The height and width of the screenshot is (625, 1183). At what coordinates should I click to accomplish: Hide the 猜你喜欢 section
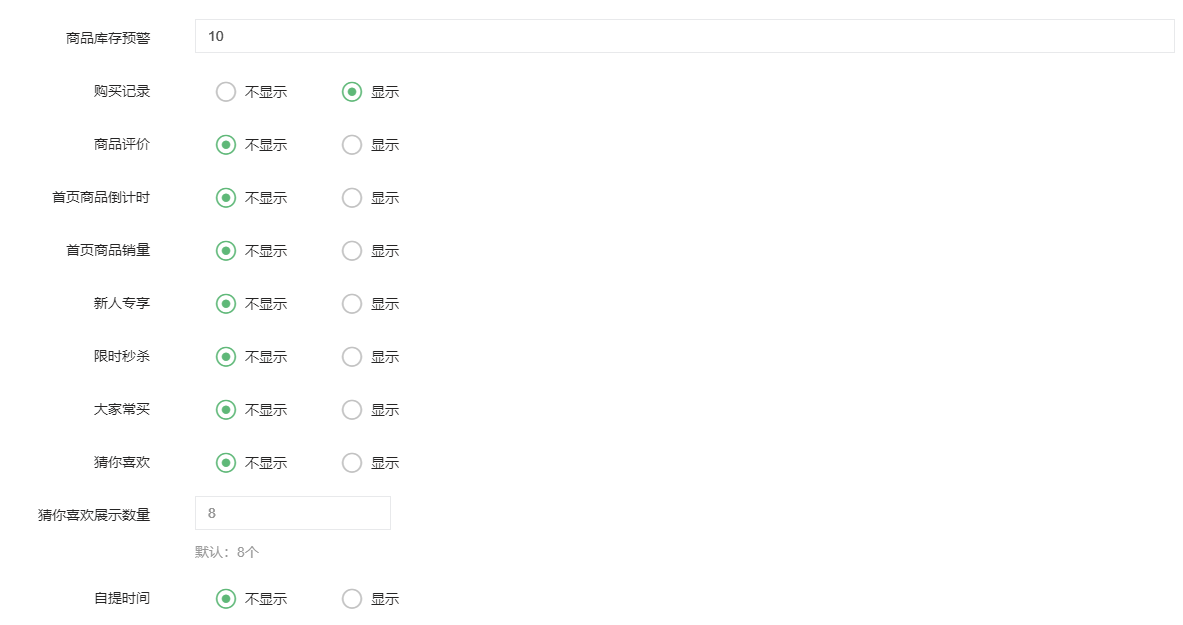click(x=226, y=463)
